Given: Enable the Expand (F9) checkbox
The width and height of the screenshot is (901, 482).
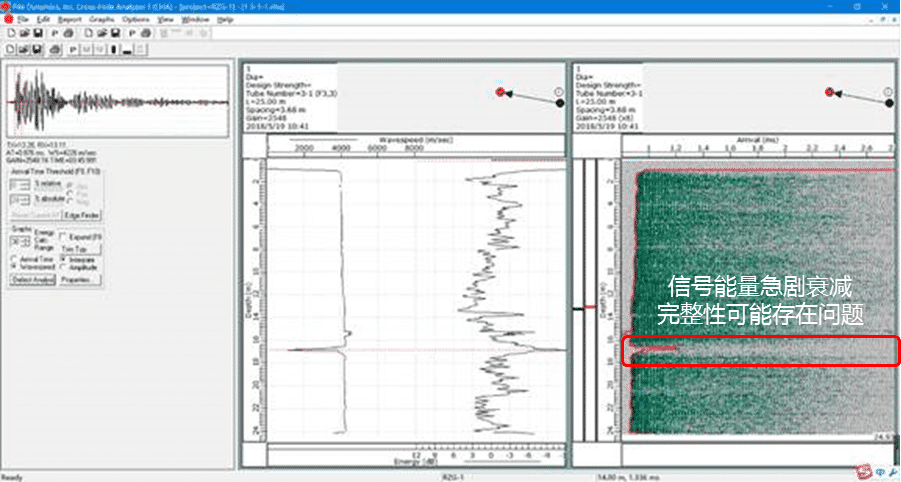Looking at the screenshot, I should [62, 237].
